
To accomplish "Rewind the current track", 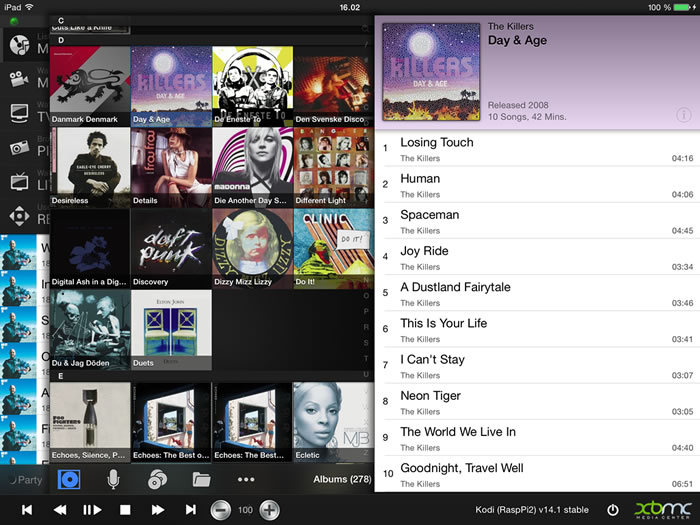I will pos(60,510).
